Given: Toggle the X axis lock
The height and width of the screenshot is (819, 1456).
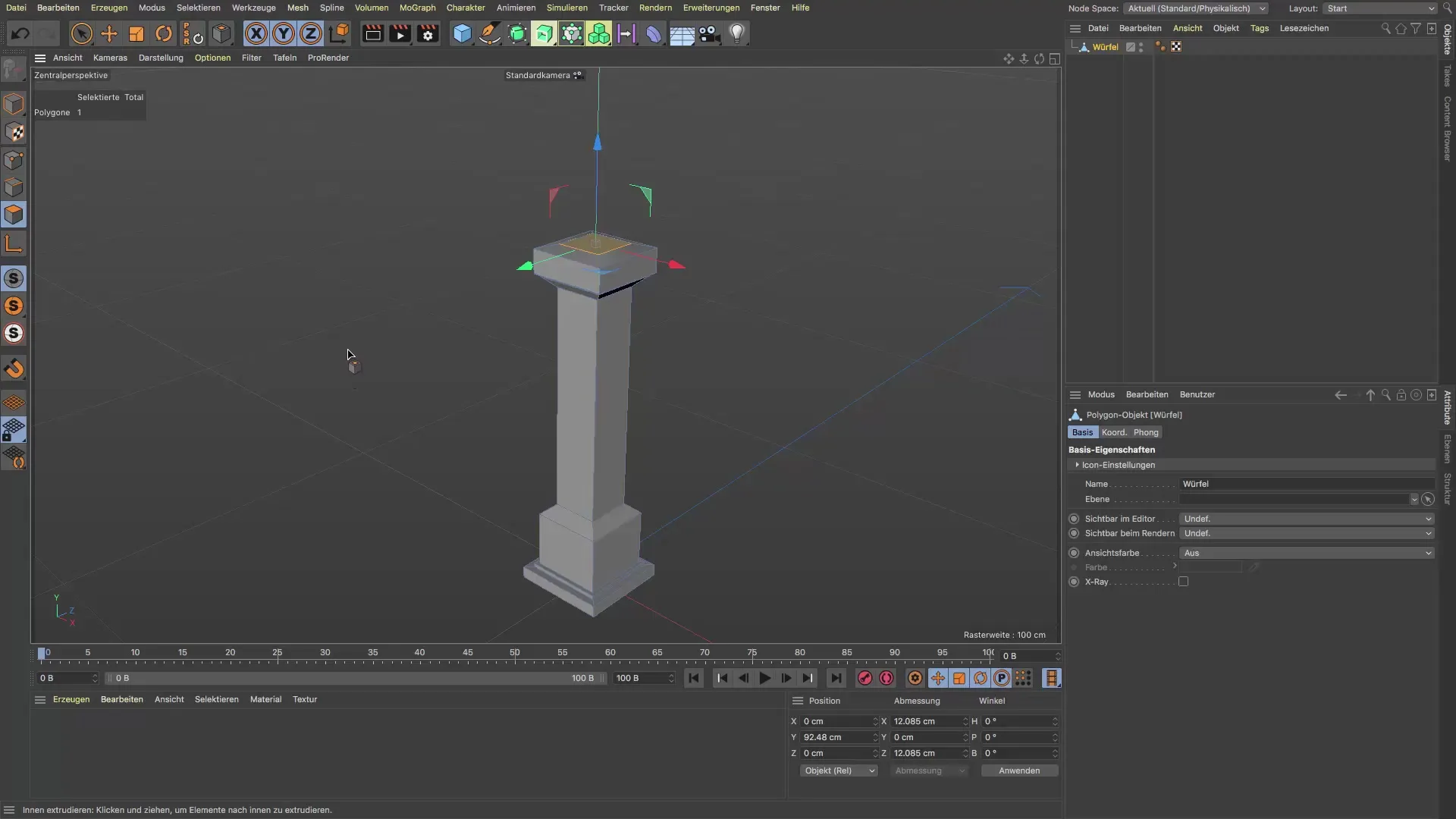Looking at the screenshot, I should tap(256, 33).
